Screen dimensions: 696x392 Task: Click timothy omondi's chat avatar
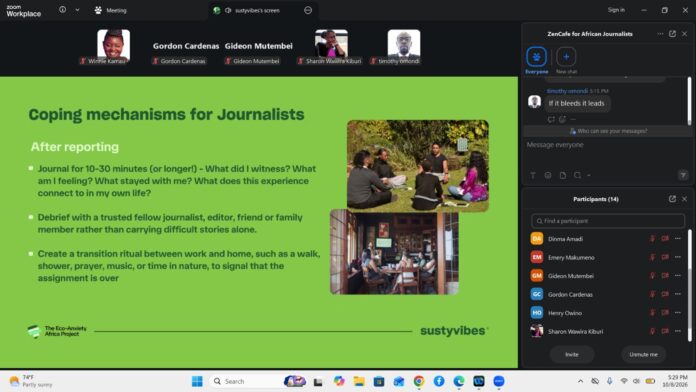(x=534, y=102)
